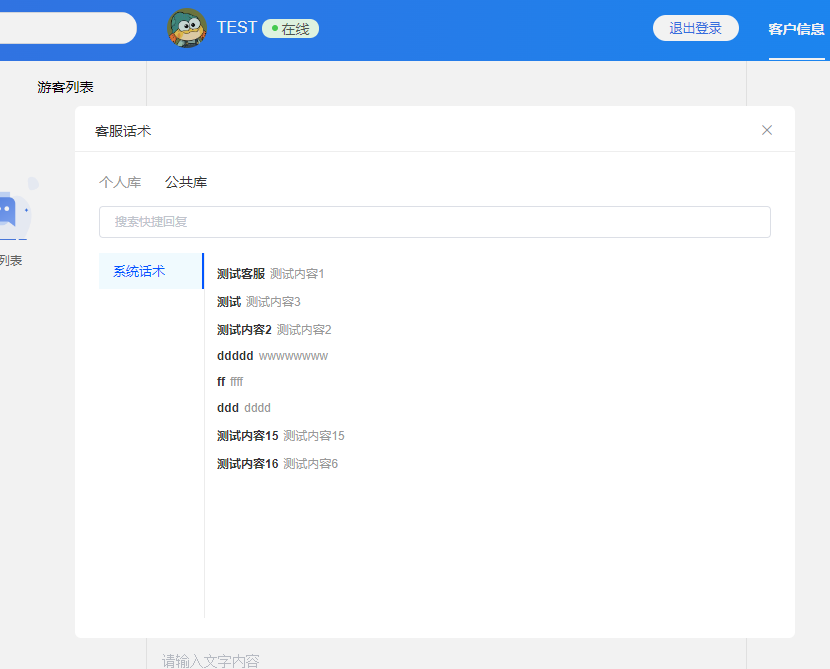
Task: Open the 游客列表 visitor list
Action: point(65,87)
